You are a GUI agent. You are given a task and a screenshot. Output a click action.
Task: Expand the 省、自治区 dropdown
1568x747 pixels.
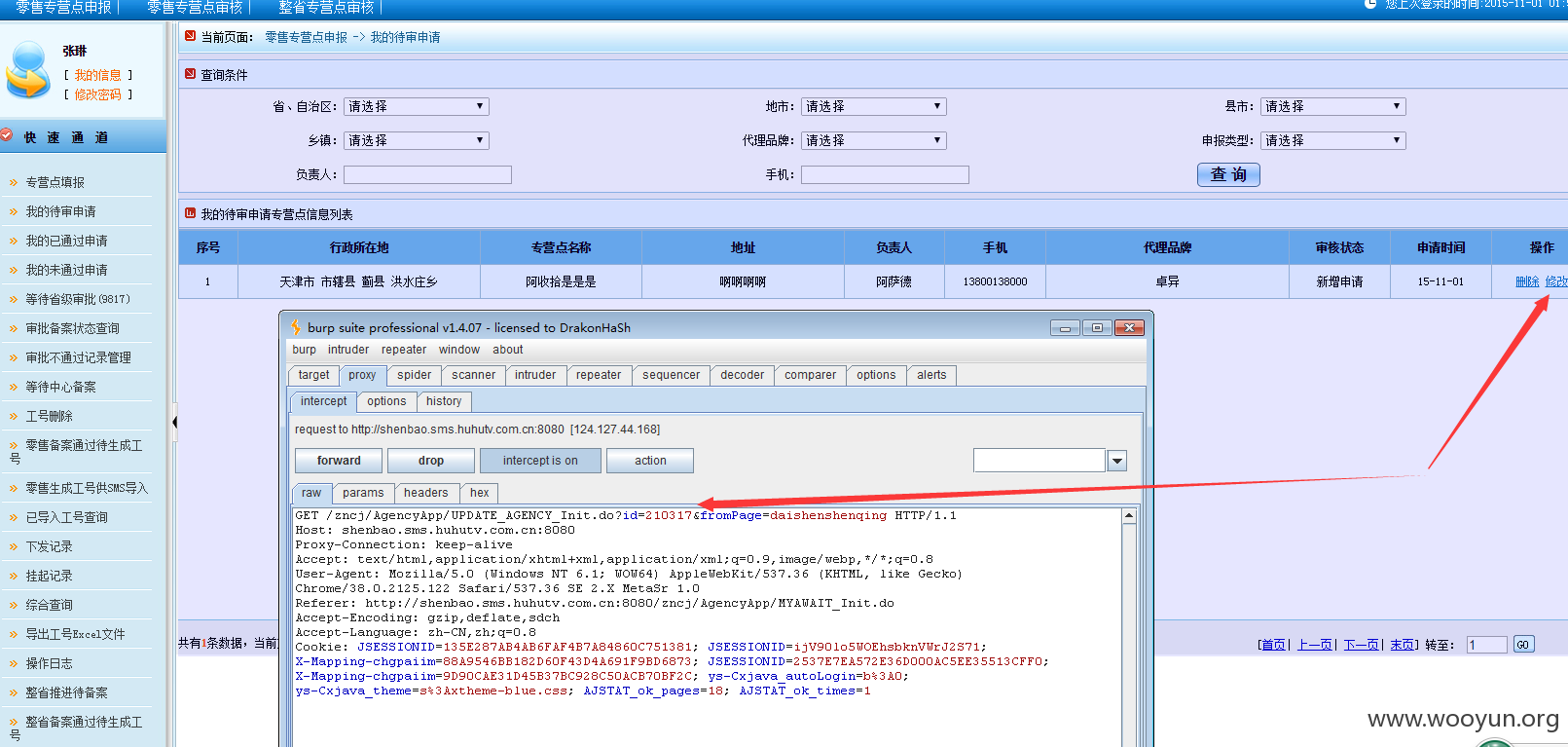[416, 106]
